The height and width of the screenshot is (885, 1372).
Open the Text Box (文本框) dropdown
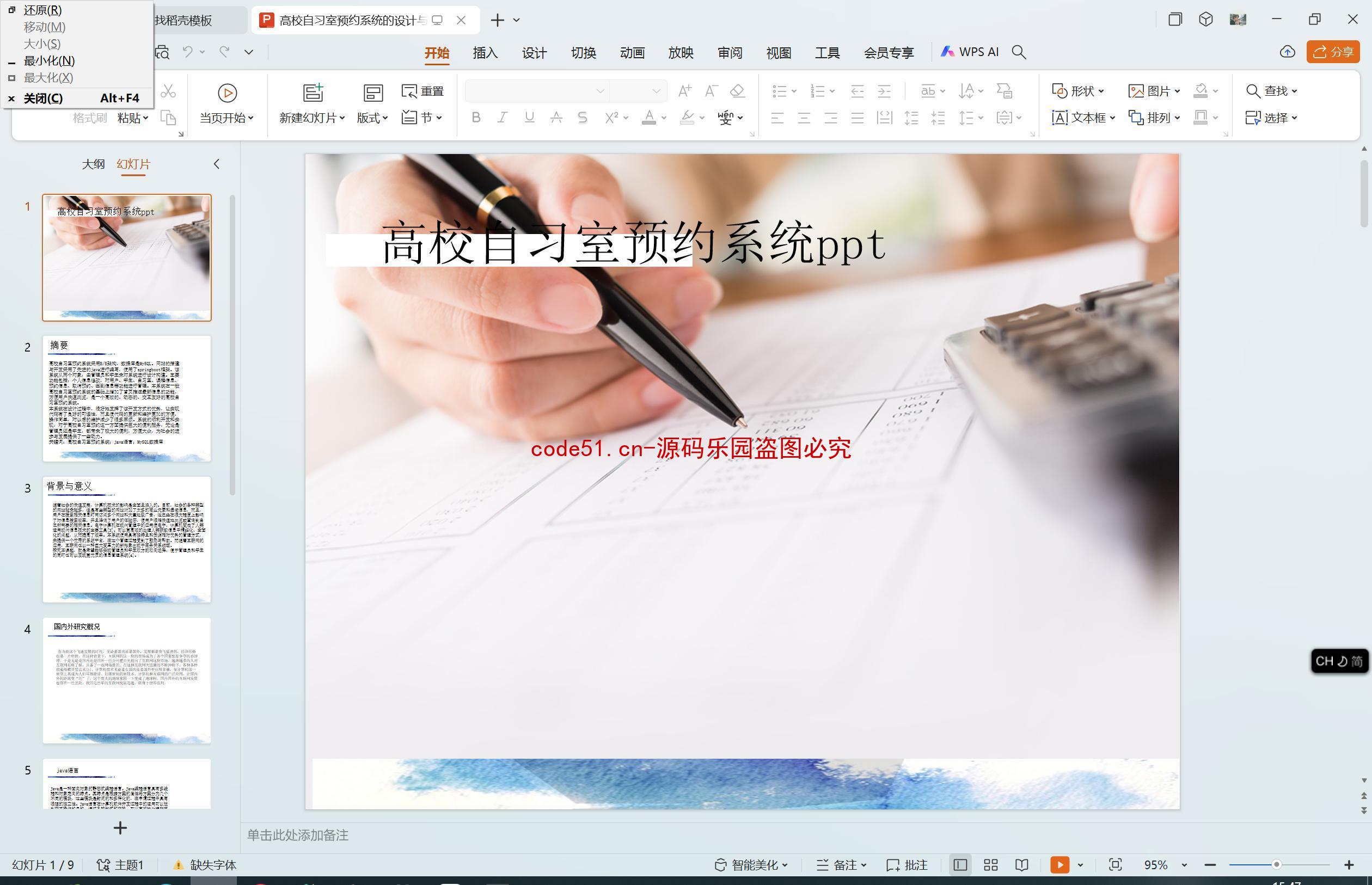[x=1083, y=118]
